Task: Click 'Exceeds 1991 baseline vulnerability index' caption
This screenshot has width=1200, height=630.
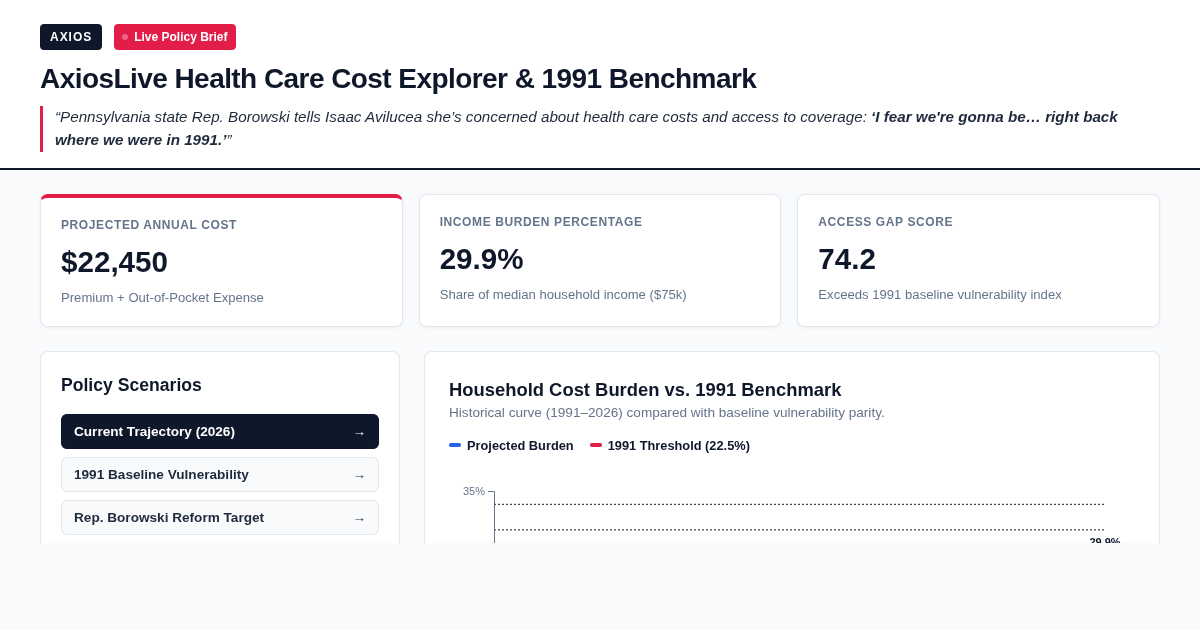Action: pos(940,295)
